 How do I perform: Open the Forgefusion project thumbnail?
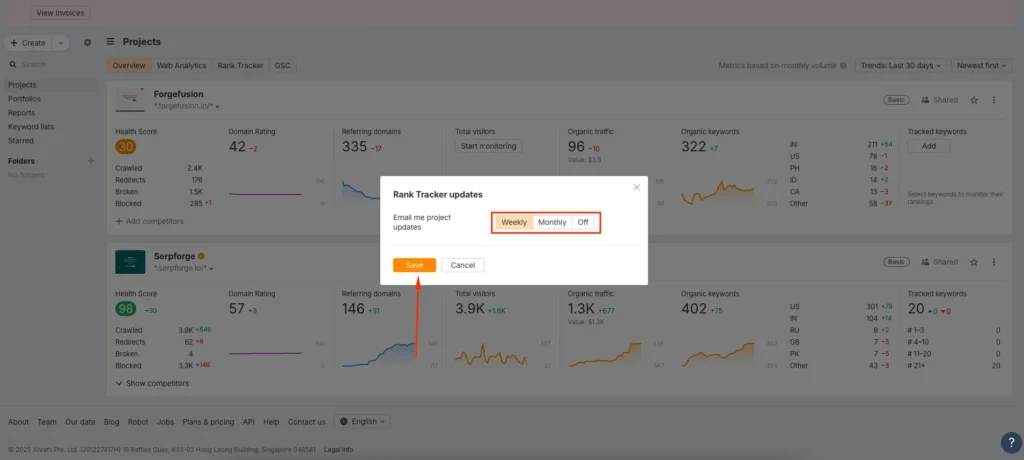[x=130, y=99]
